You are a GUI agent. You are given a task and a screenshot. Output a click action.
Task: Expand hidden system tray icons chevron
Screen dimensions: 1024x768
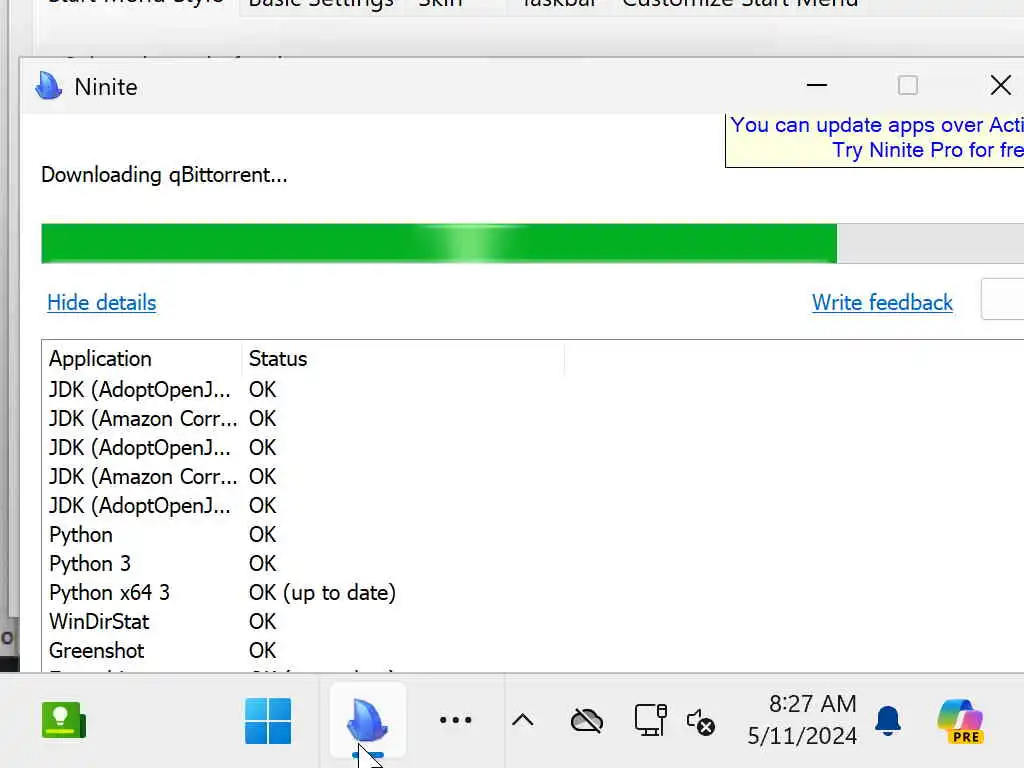522,720
